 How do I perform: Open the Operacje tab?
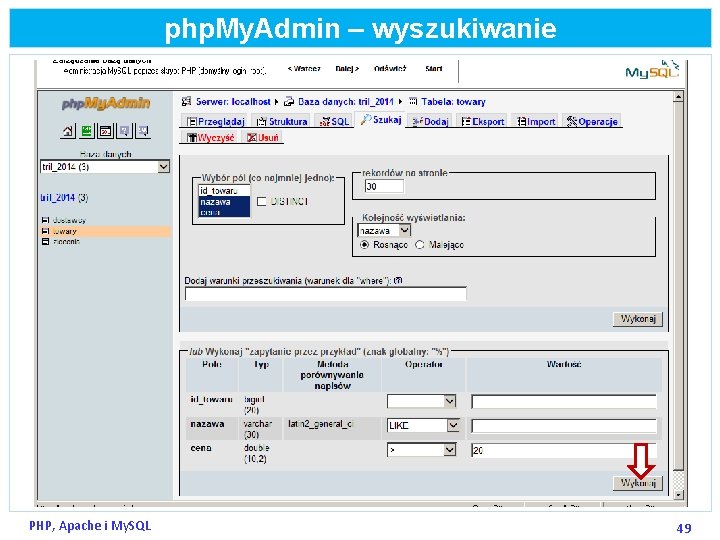coord(592,122)
